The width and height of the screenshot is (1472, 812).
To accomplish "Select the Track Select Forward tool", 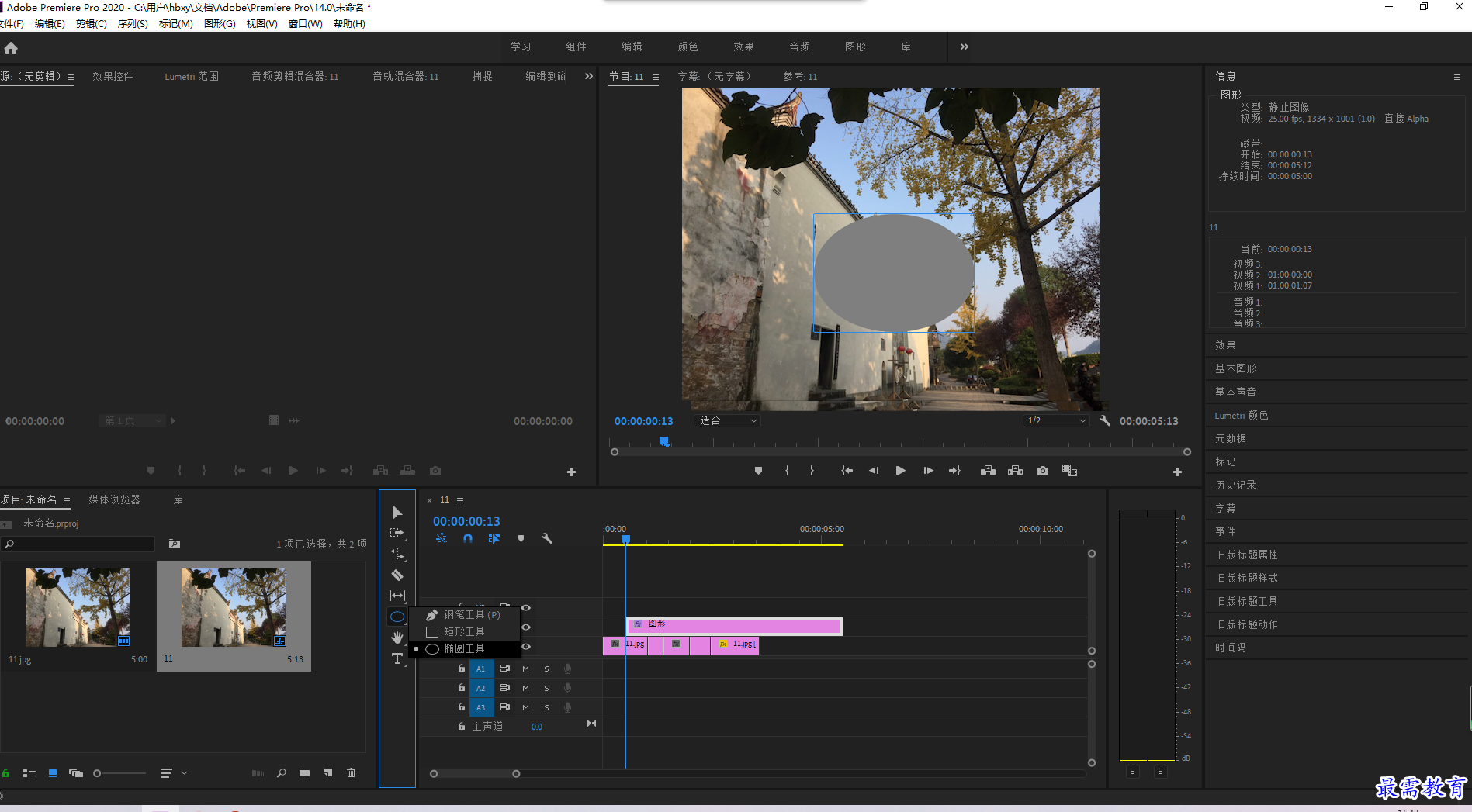I will pos(397,533).
